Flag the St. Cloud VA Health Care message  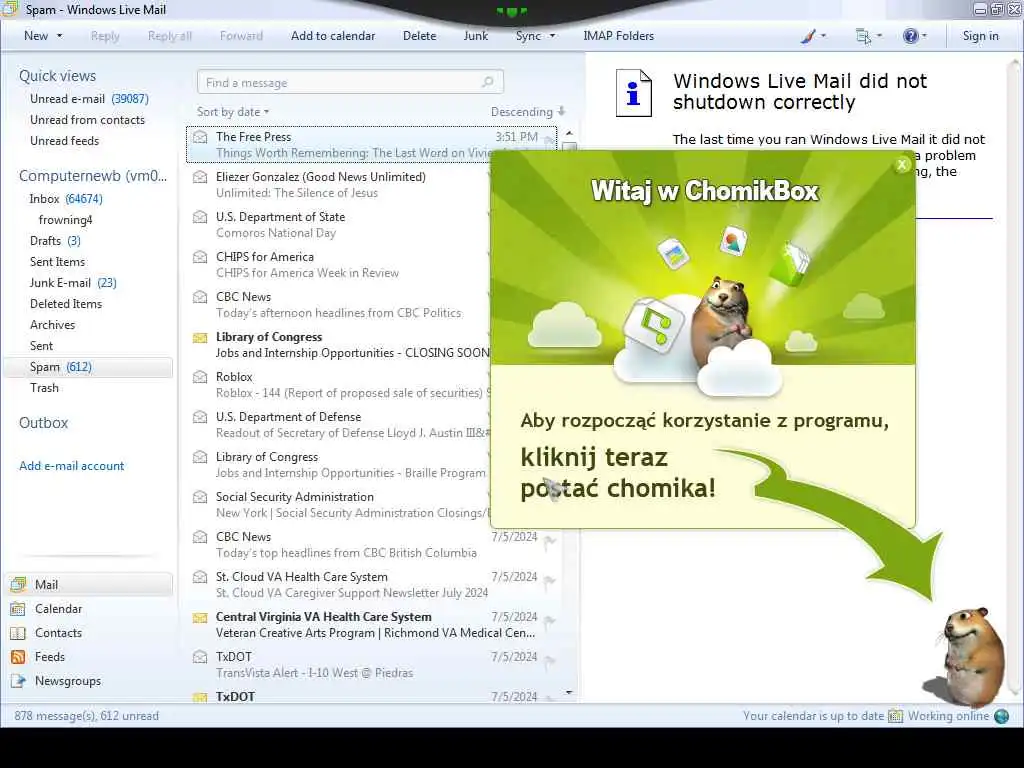pyautogui.click(x=550, y=581)
